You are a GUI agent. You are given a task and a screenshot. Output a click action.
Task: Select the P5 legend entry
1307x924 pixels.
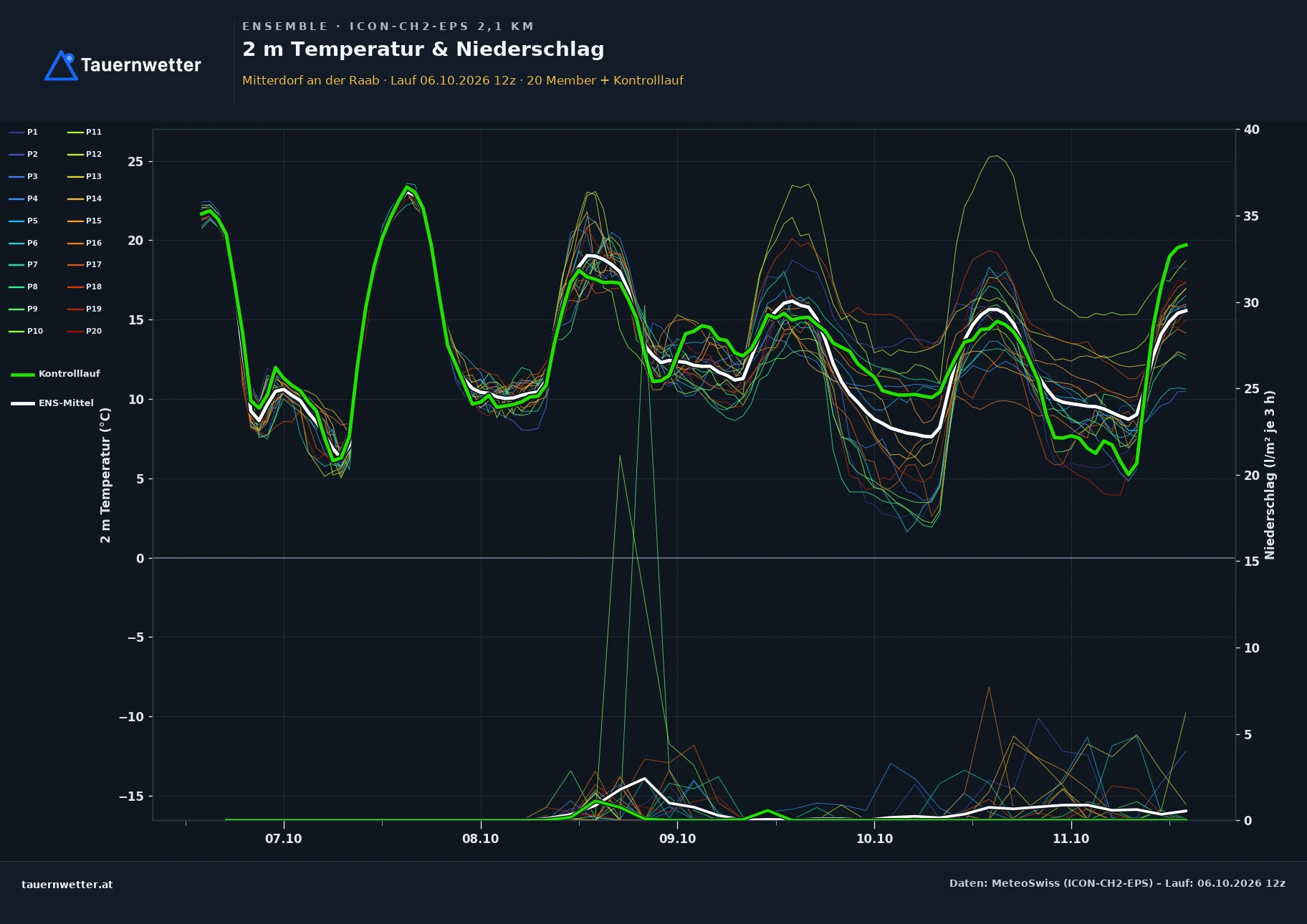point(24,221)
